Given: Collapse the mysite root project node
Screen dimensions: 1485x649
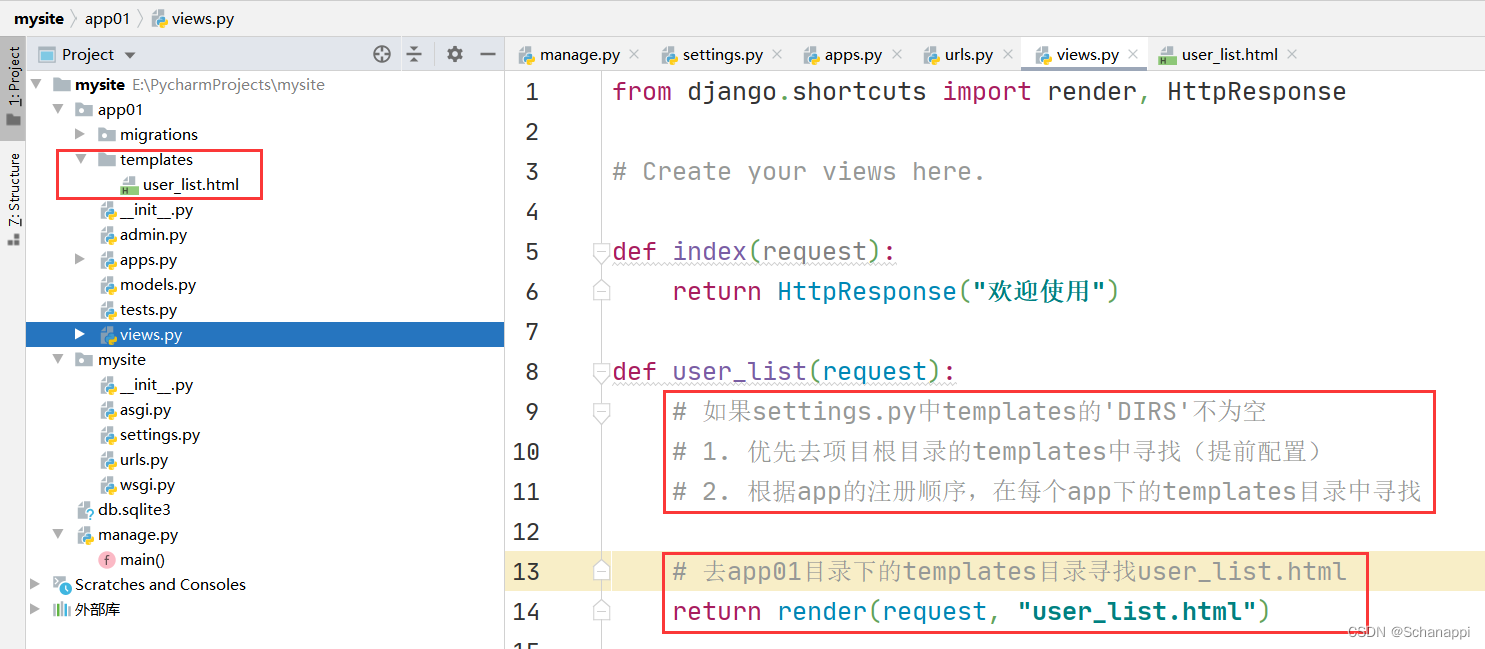Looking at the screenshot, I should coord(37,84).
